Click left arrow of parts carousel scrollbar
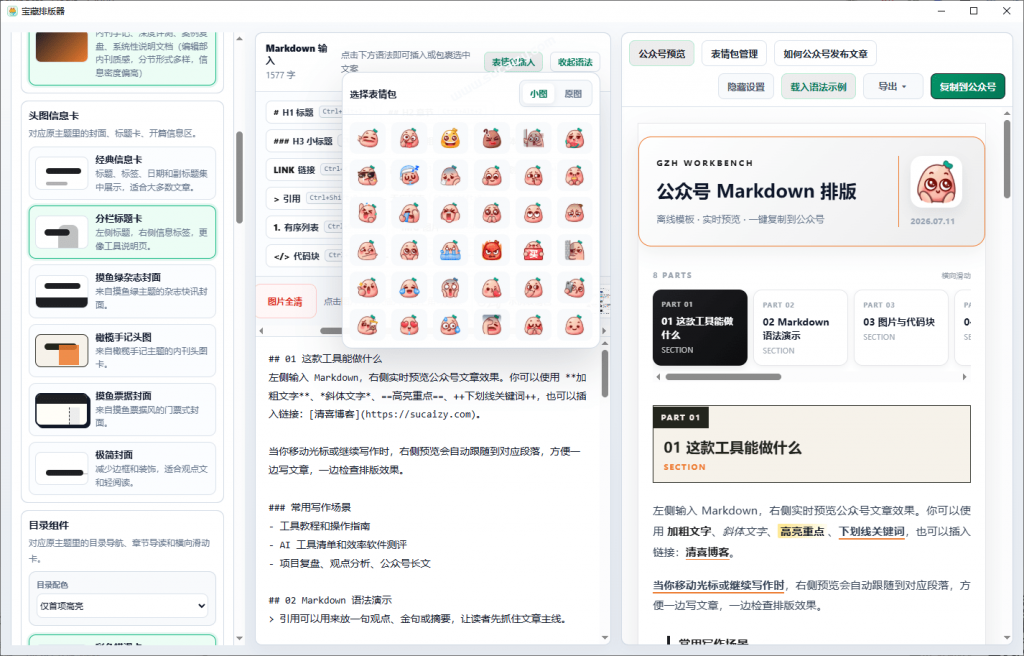1024x656 pixels. point(658,377)
